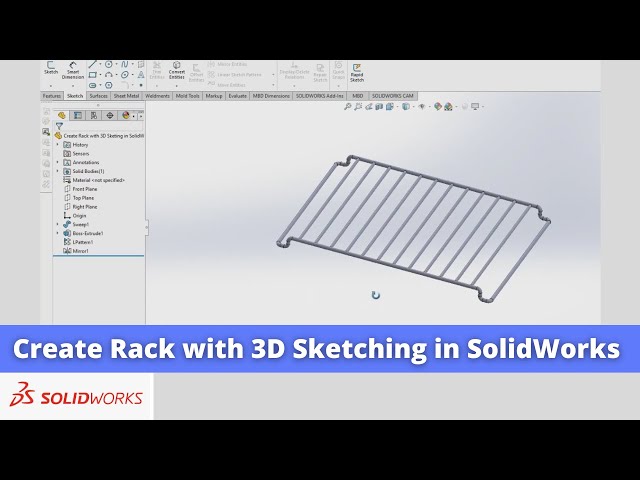640x480 pixels.
Task: Expand the Sweep1 feature
Action: click(x=58, y=225)
